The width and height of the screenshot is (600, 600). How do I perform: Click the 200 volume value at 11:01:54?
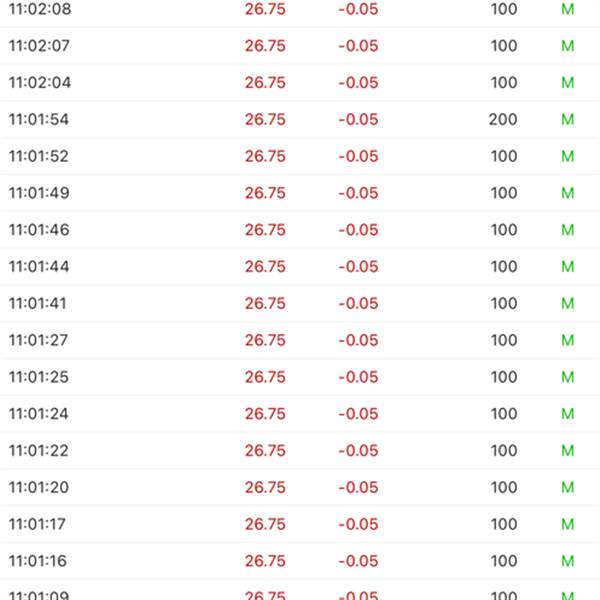tap(503, 119)
